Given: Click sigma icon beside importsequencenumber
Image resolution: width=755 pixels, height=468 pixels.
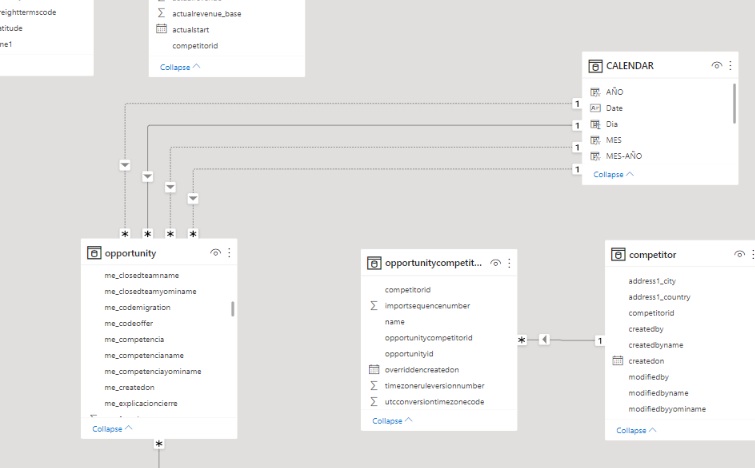Looking at the screenshot, I should (374, 305).
